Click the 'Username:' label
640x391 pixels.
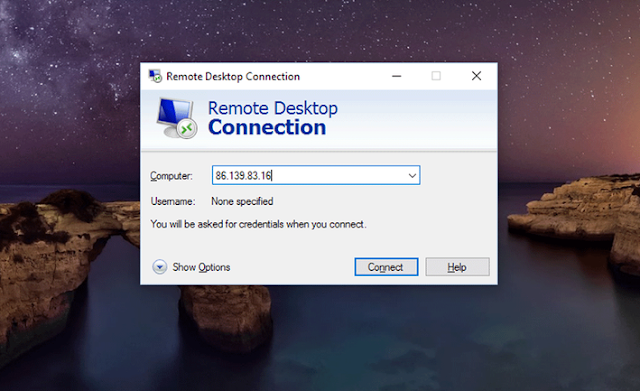pyautogui.click(x=173, y=201)
